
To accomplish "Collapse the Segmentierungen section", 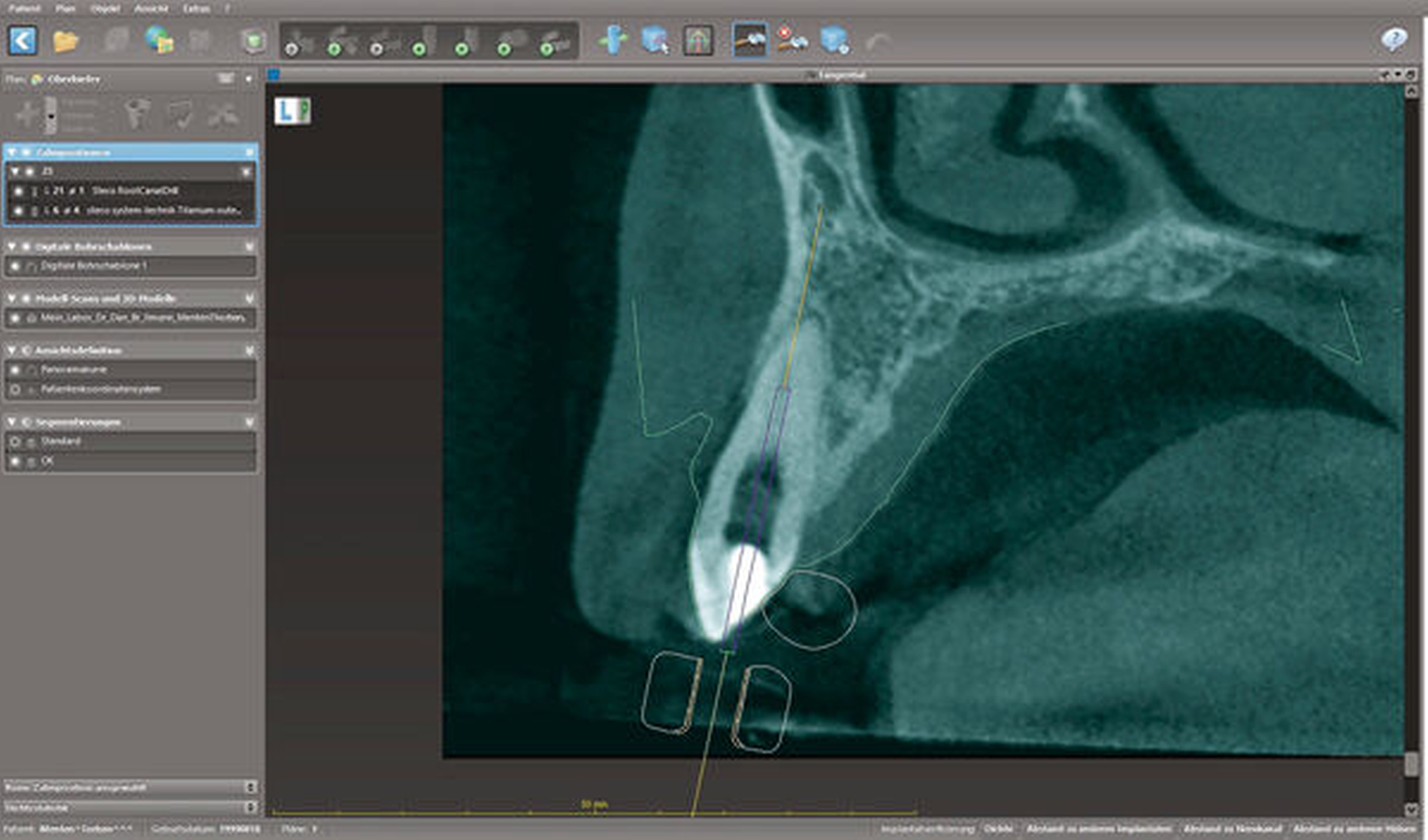I will (12, 422).
